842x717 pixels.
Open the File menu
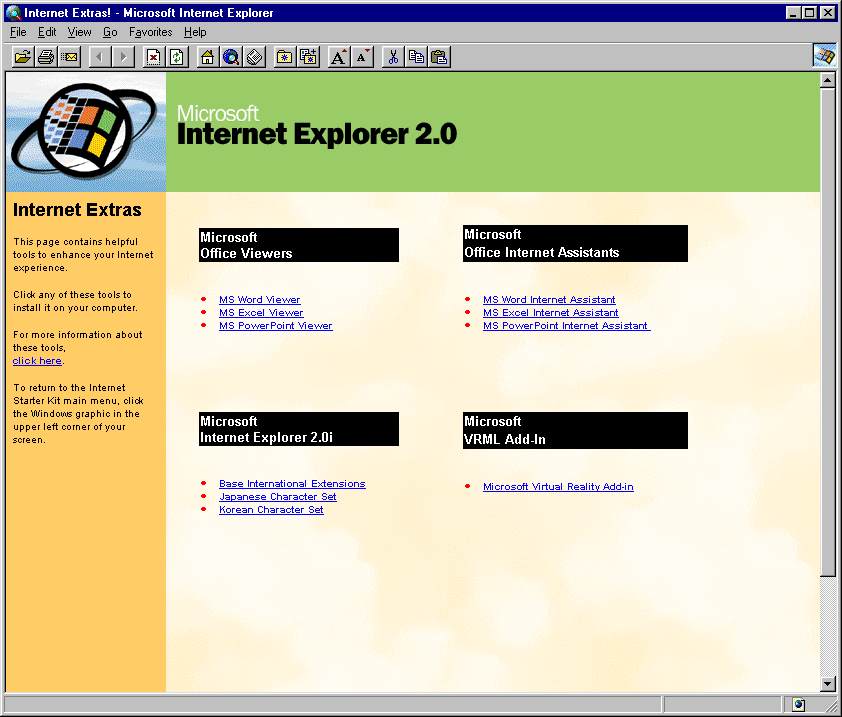pos(18,32)
